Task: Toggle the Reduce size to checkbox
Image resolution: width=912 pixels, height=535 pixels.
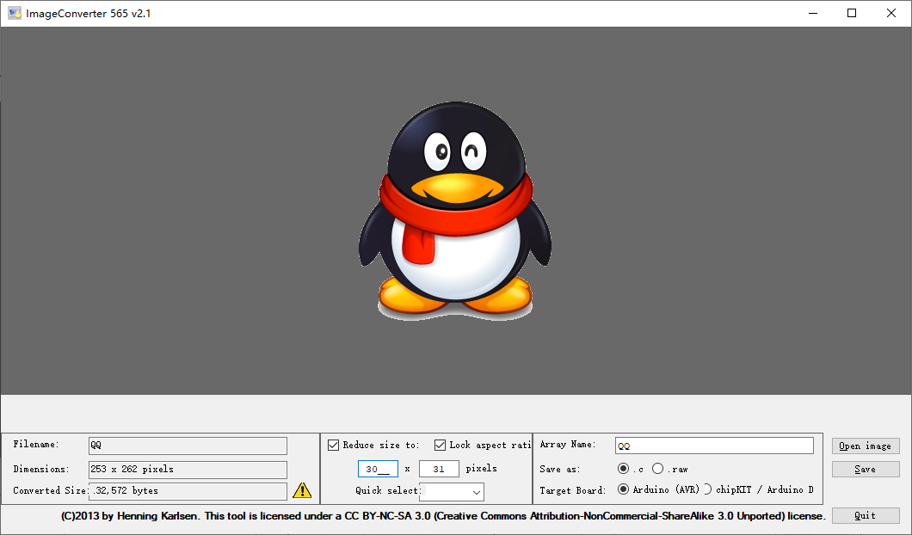Action: click(333, 445)
